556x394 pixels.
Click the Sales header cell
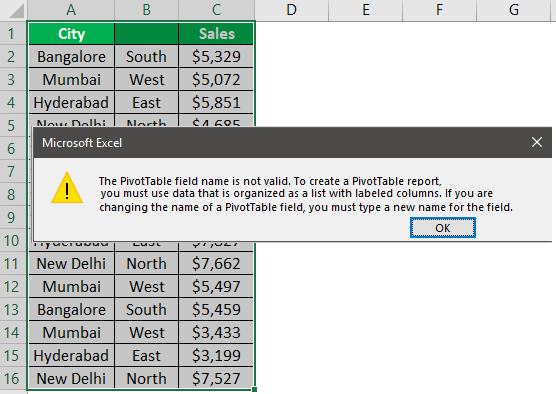pos(216,34)
